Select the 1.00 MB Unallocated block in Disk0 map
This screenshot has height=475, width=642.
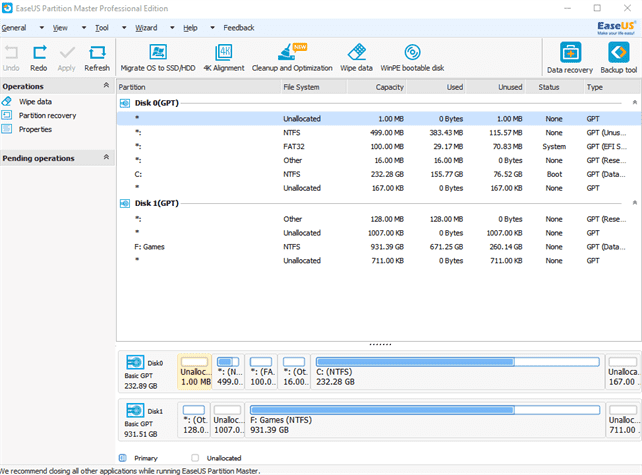tap(194, 372)
